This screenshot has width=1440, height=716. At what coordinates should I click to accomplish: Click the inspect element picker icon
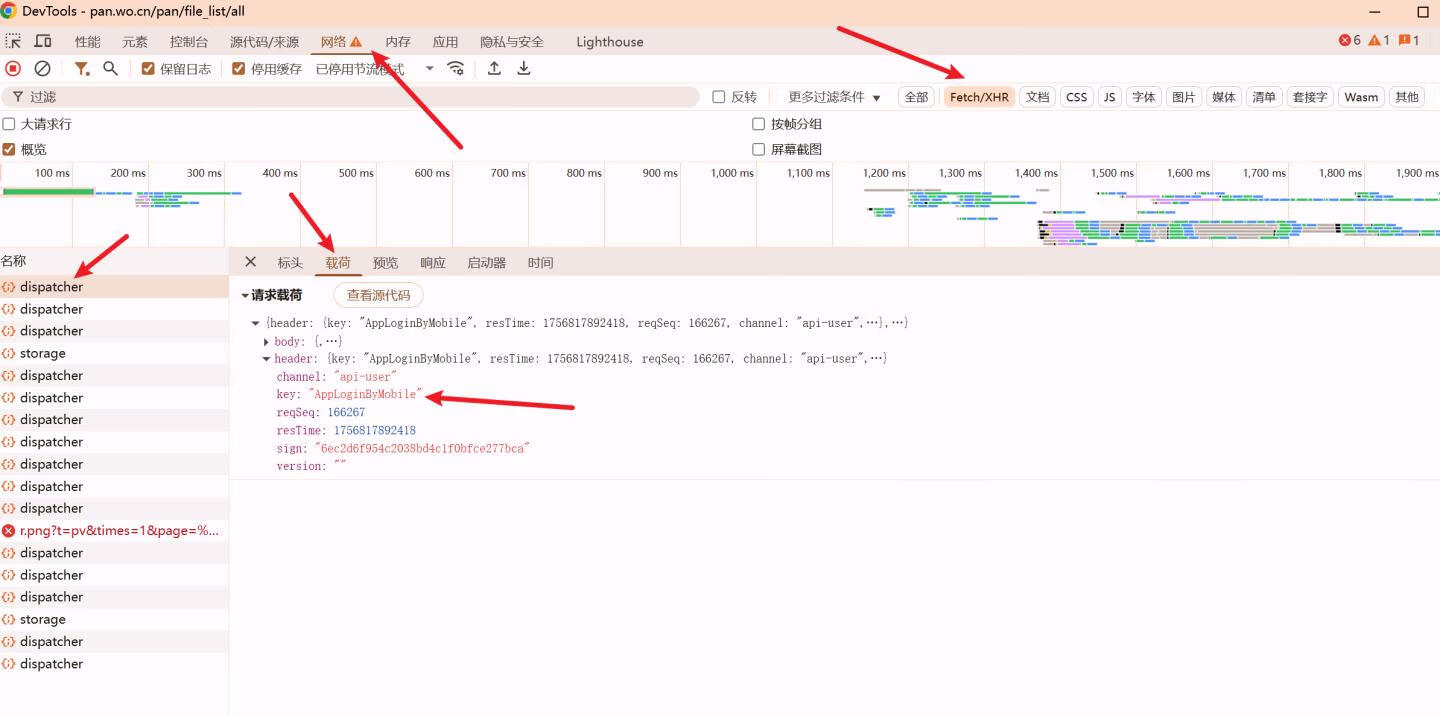coord(13,41)
